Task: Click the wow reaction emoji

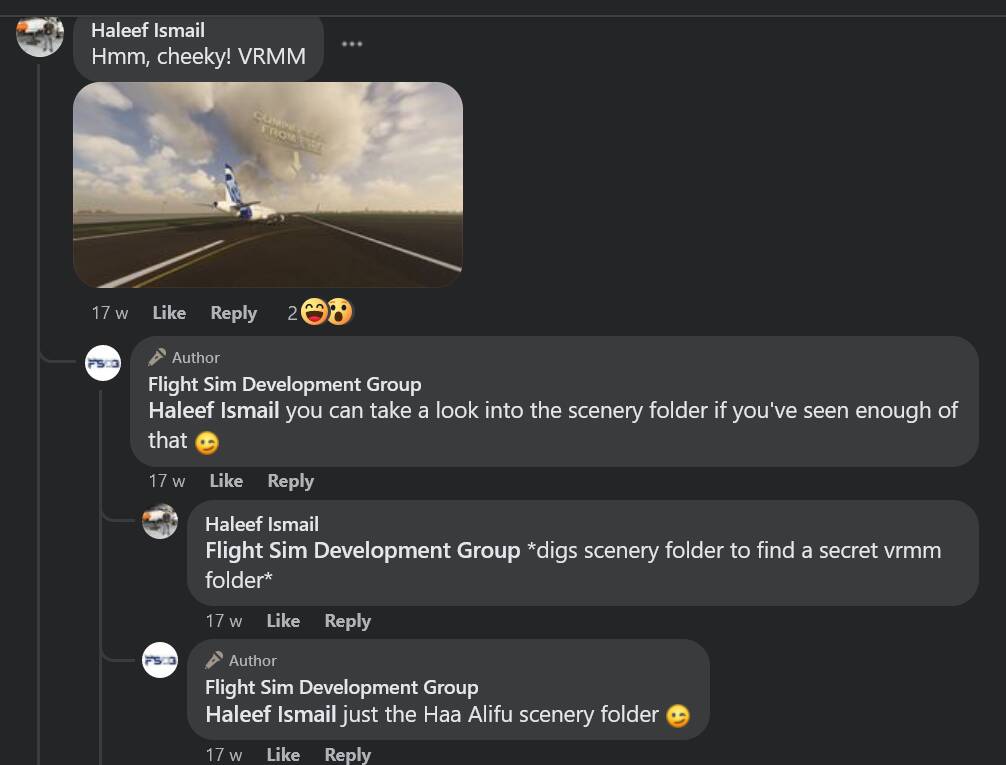Action: coord(340,312)
